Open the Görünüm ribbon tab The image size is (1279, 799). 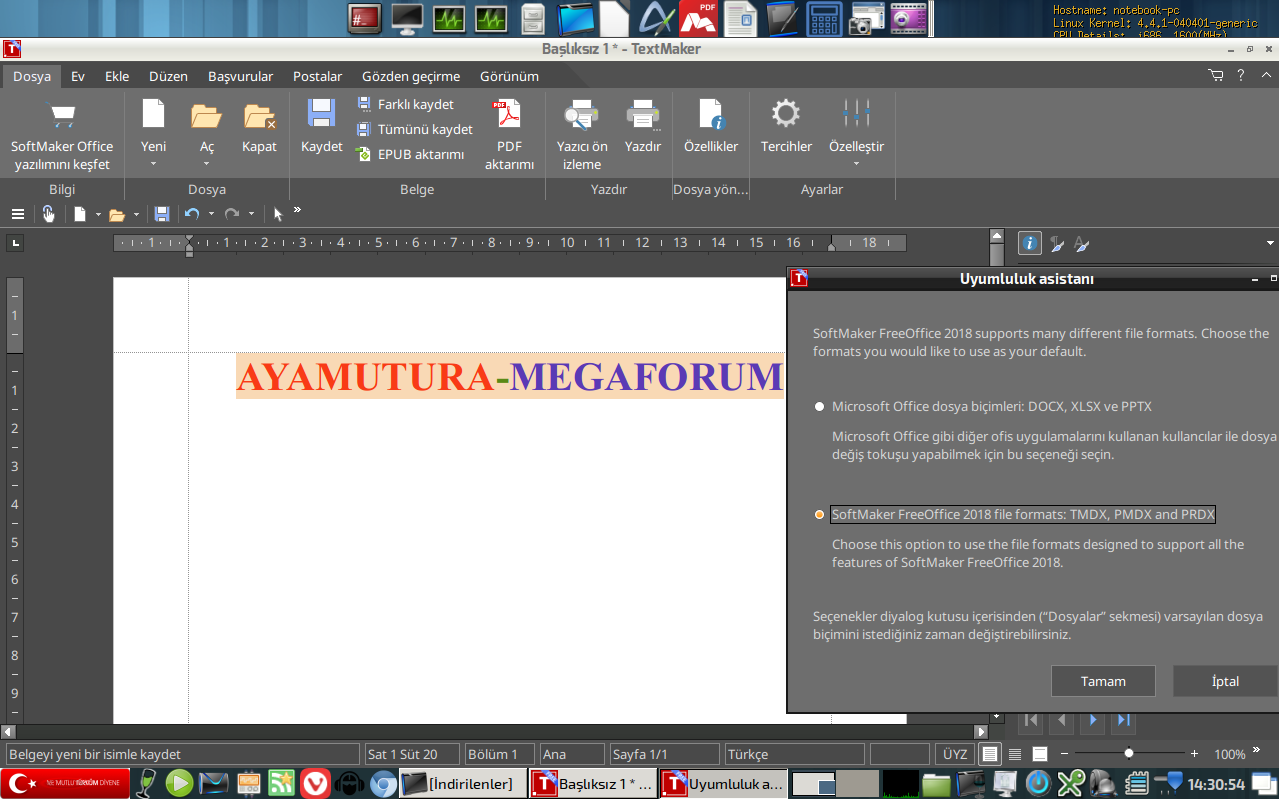coord(509,76)
